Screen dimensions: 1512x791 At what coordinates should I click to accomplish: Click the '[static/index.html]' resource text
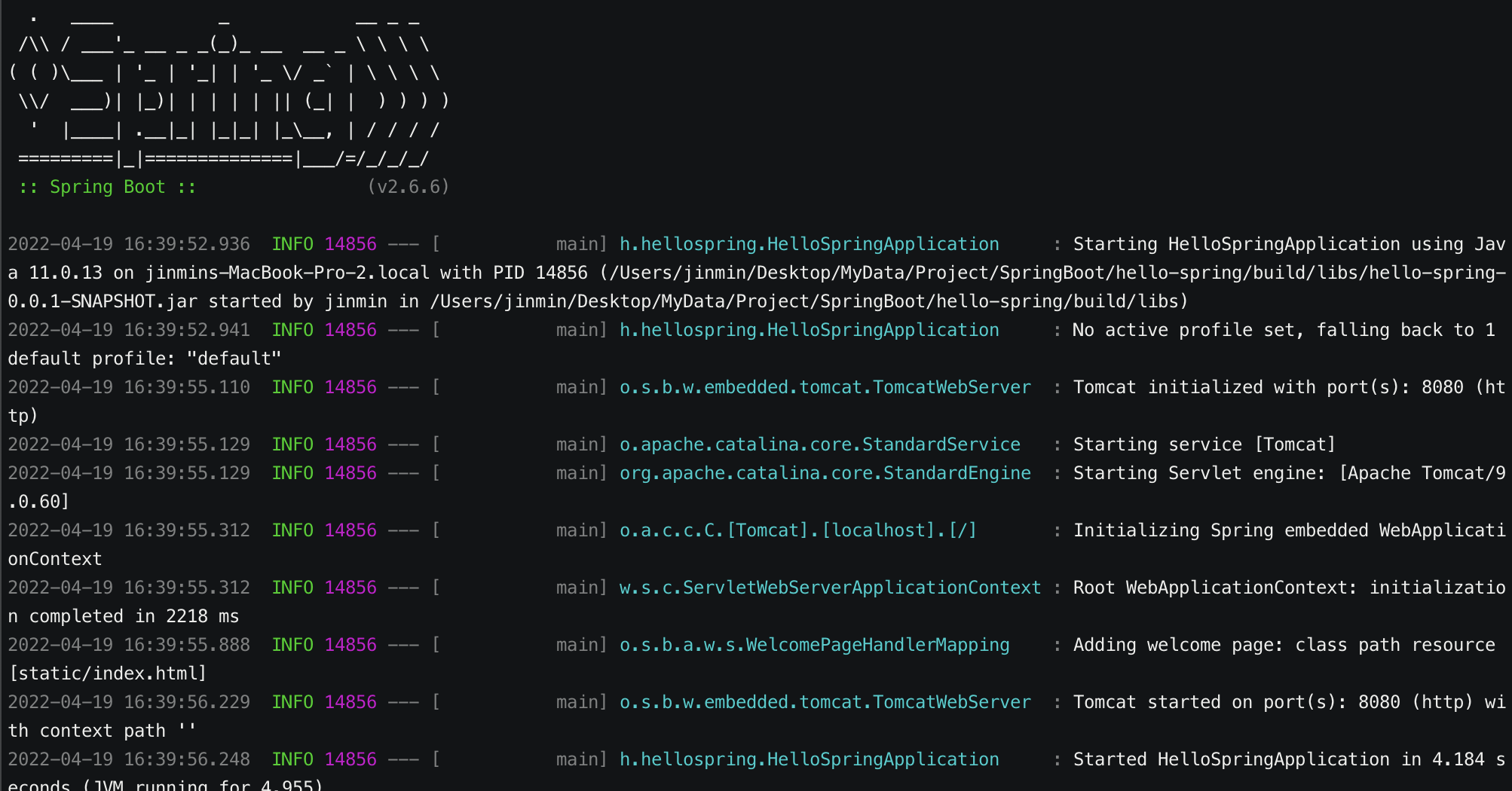pyautogui.click(x=107, y=673)
